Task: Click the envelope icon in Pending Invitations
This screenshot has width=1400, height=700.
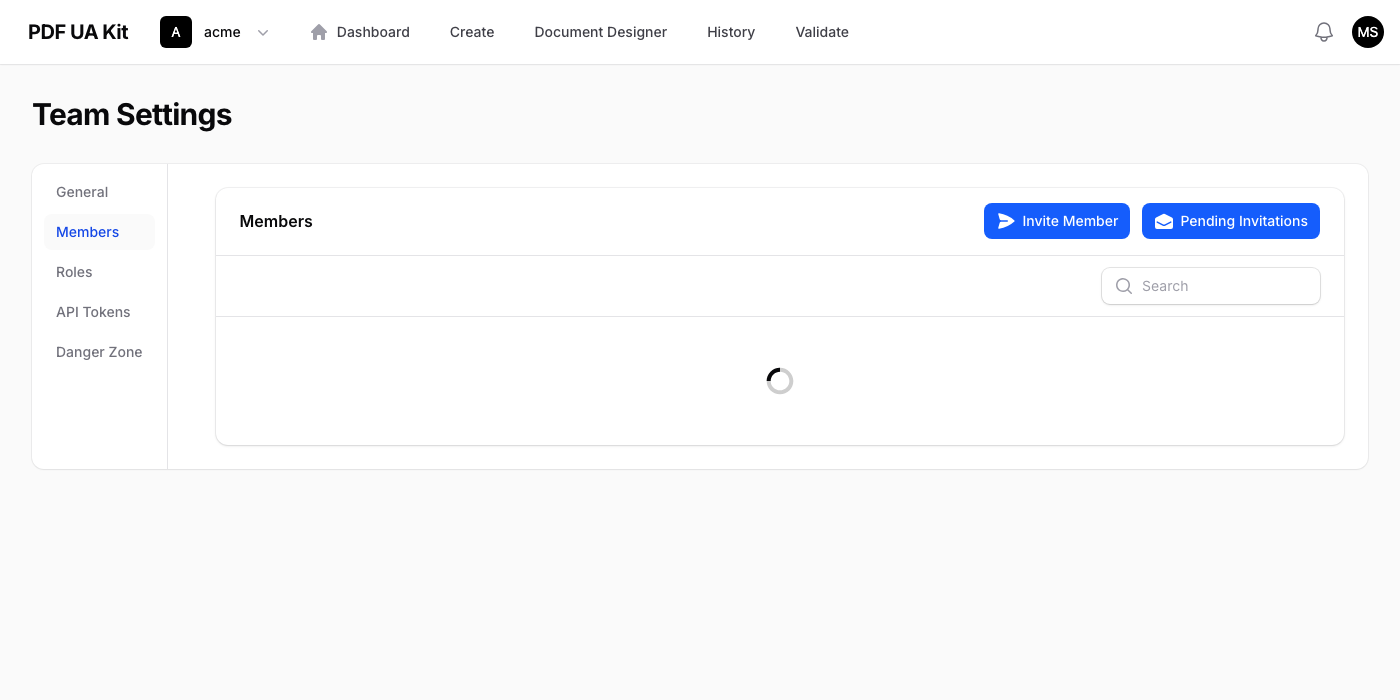Action: pyautogui.click(x=1163, y=220)
